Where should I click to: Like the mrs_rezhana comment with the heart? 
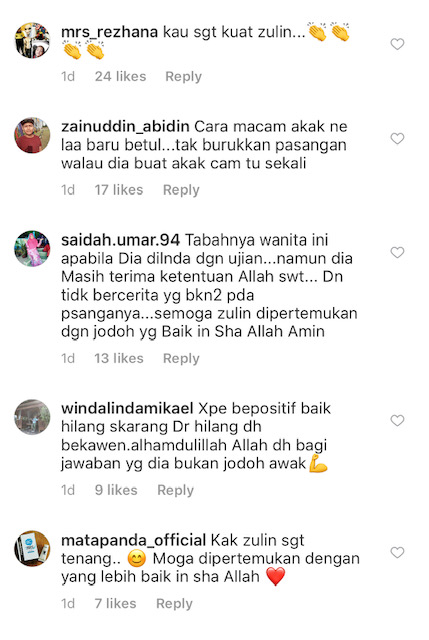click(x=397, y=44)
